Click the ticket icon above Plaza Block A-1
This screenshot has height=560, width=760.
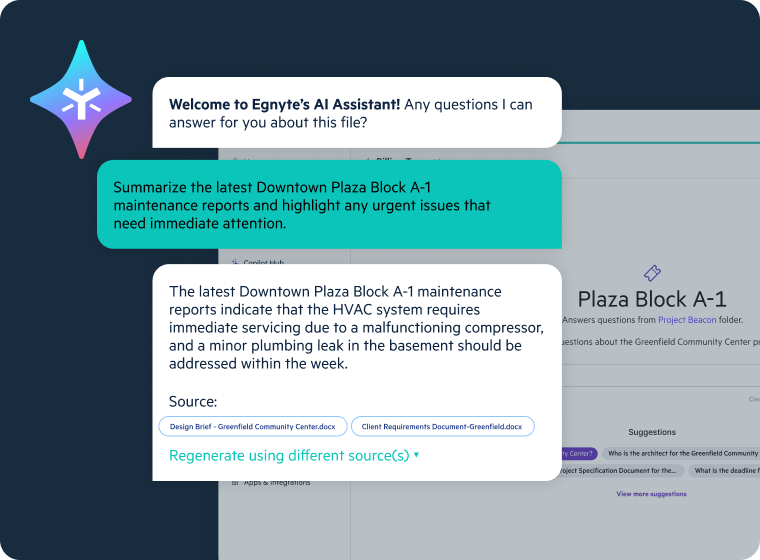point(652,273)
